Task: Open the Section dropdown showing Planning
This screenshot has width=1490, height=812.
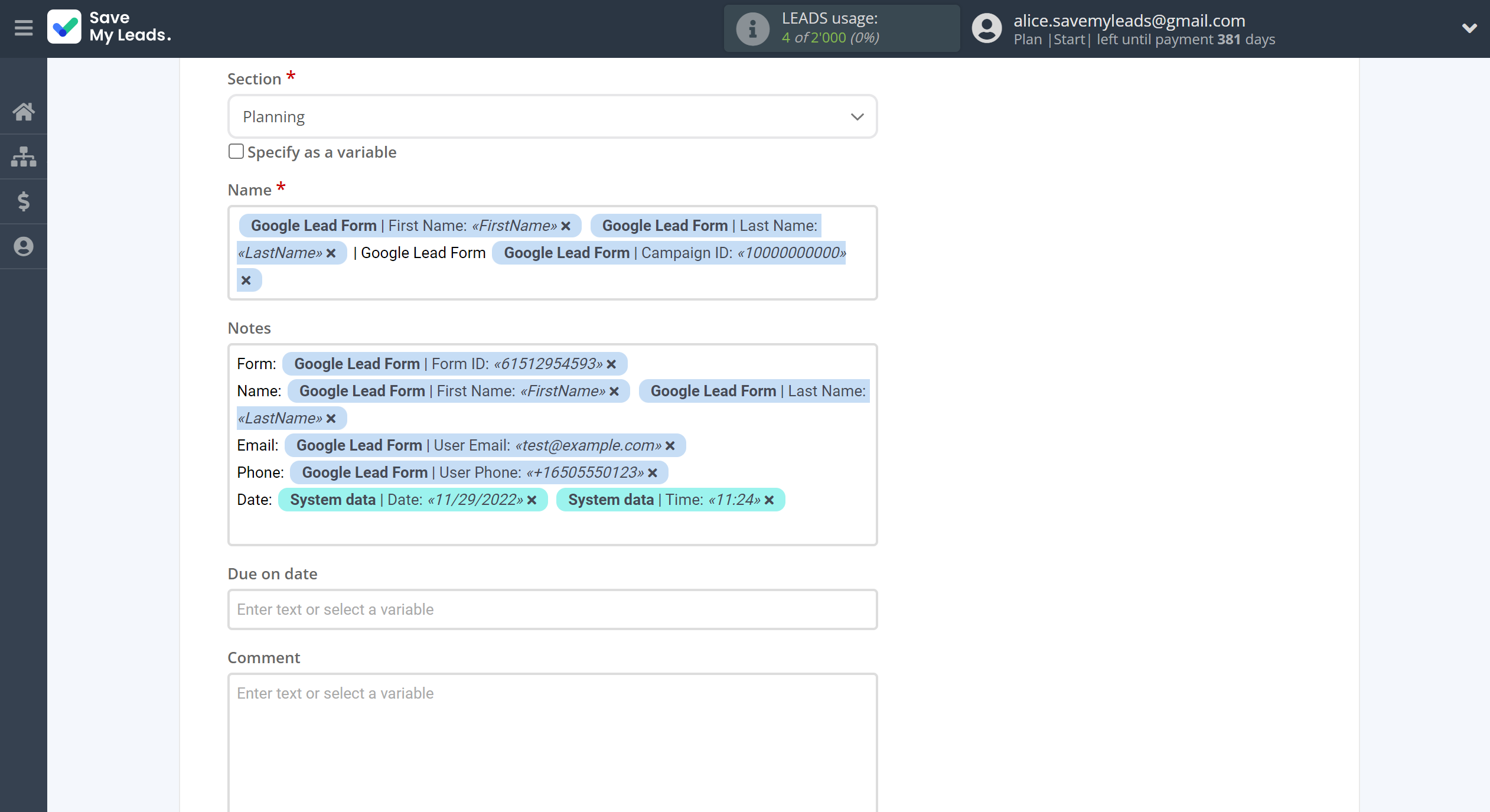Action: point(552,117)
